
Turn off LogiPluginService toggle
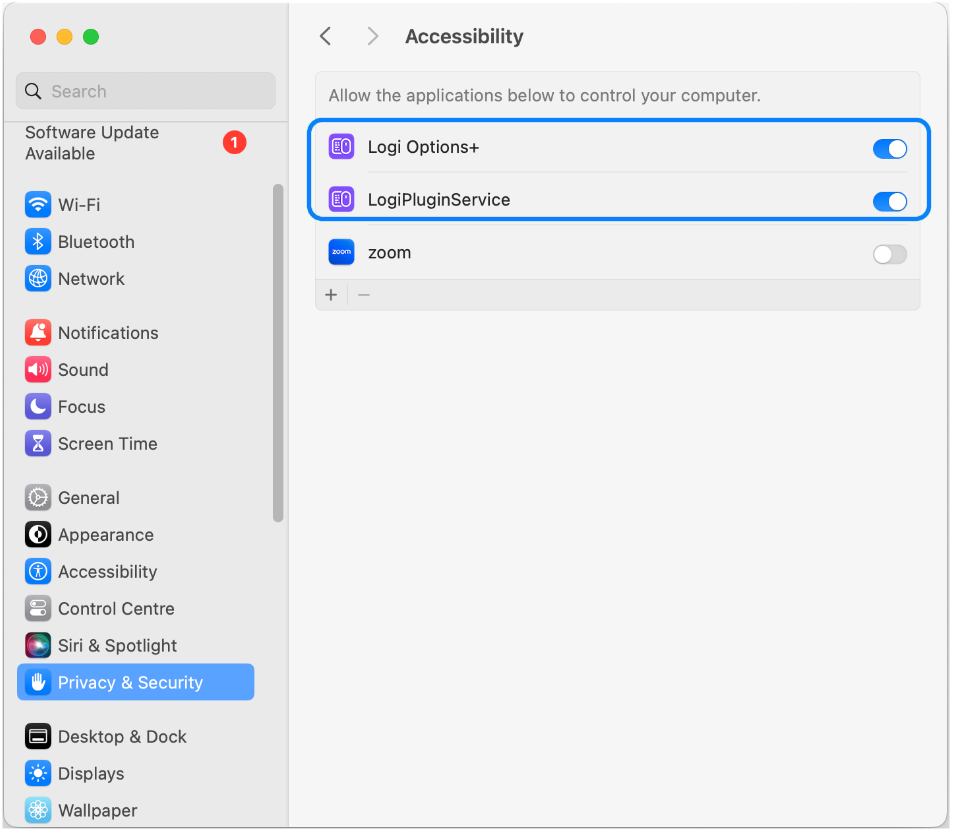889,202
